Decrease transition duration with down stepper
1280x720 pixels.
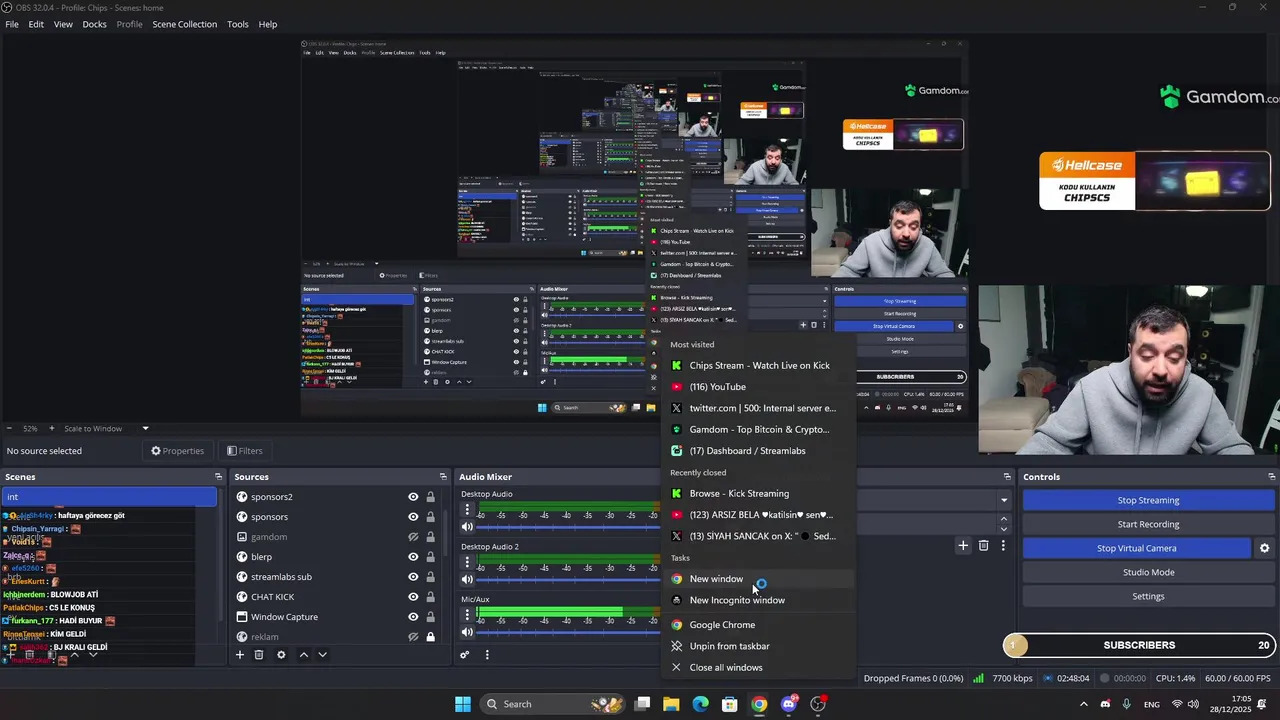[1004, 529]
